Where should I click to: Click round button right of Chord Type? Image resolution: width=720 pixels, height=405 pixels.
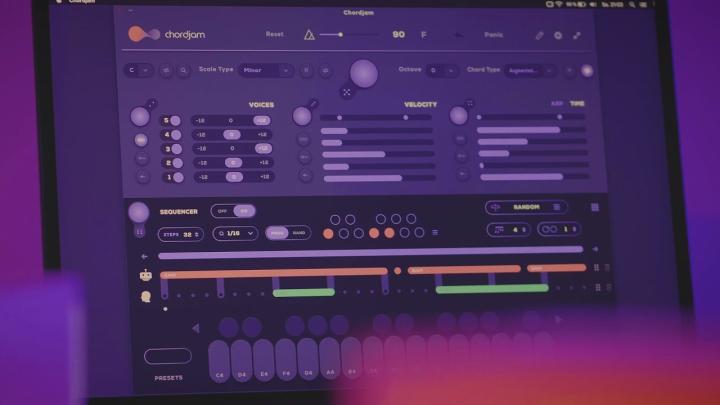click(587, 71)
